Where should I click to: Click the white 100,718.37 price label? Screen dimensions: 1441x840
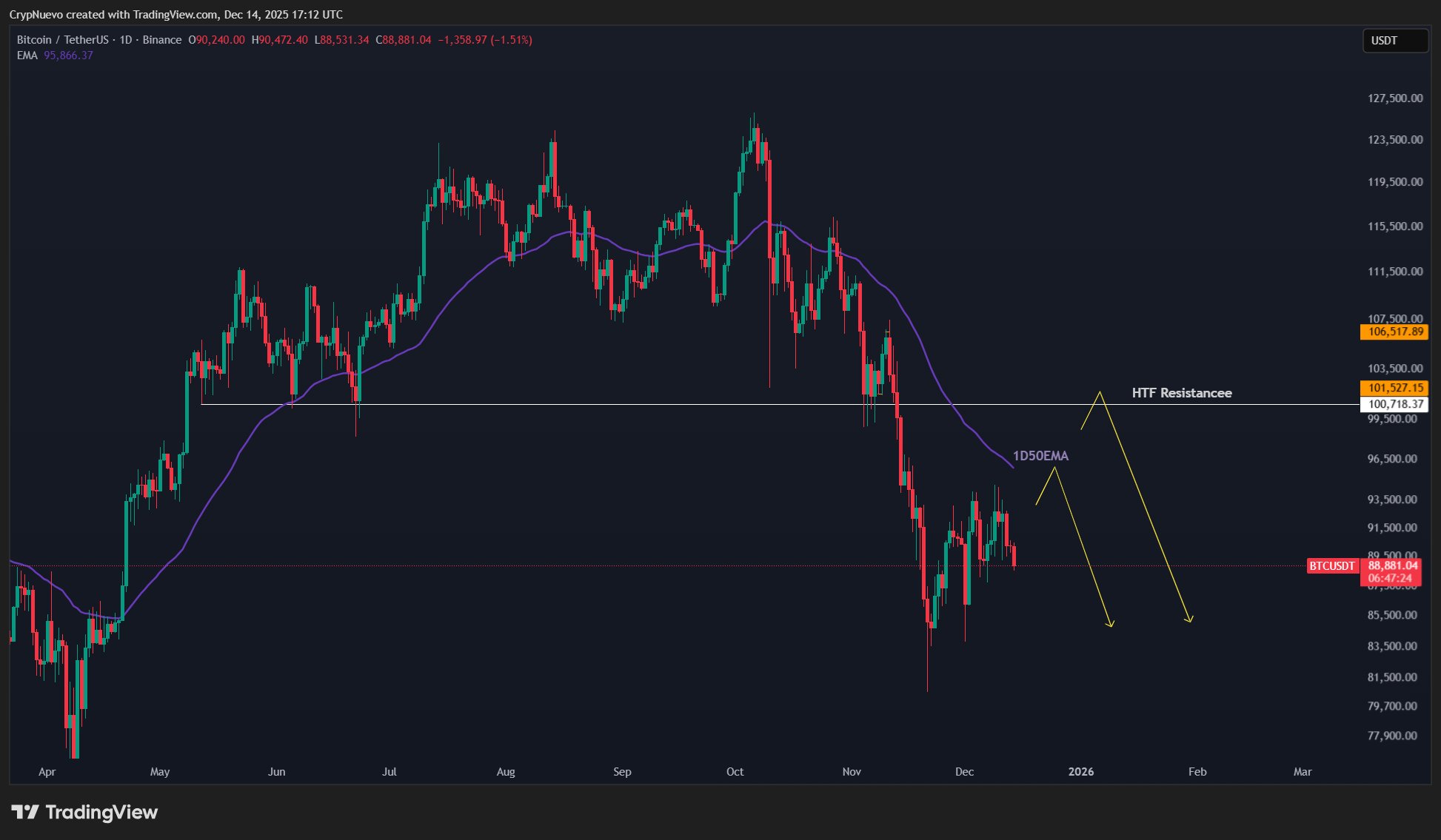pos(1396,403)
